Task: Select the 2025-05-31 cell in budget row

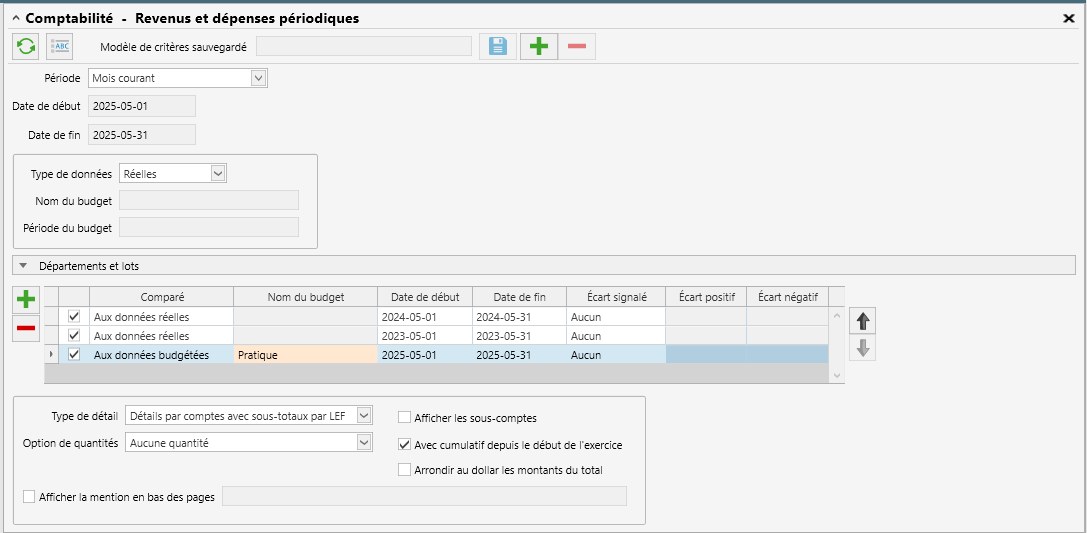Action: 520,354
